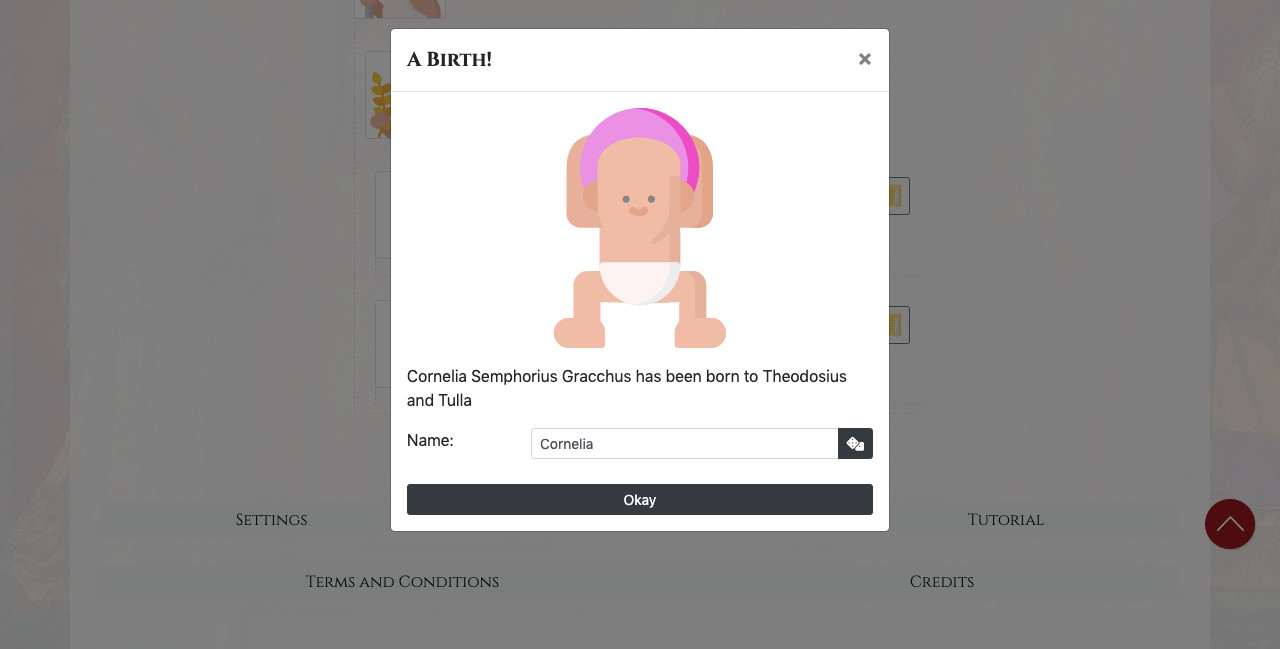Confirm the birth with Okay button
This screenshot has height=649, width=1280.
click(x=640, y=500)
